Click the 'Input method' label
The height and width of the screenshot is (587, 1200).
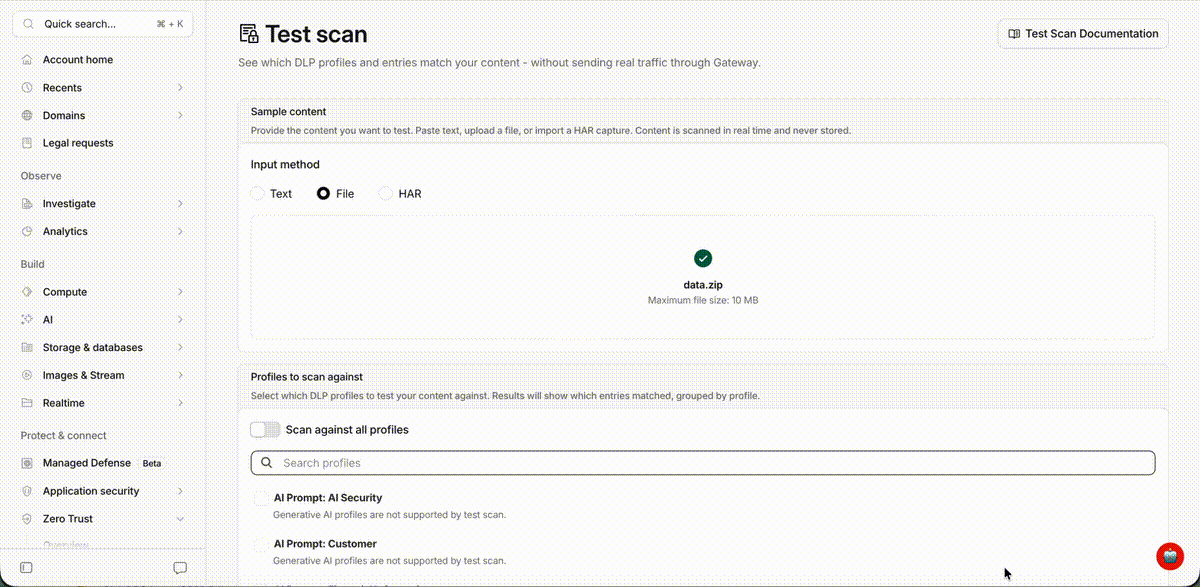point(285,165)
